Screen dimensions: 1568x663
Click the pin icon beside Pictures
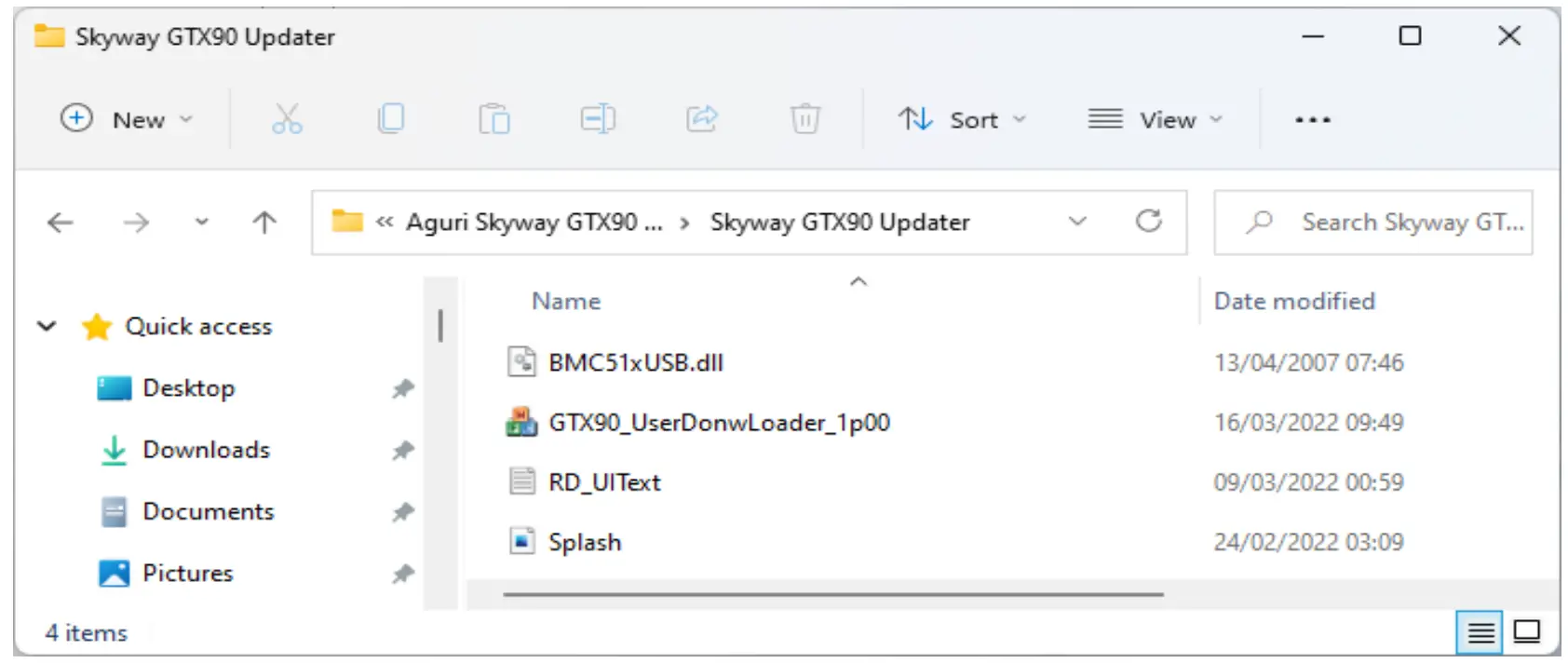[x=402, y=574]
